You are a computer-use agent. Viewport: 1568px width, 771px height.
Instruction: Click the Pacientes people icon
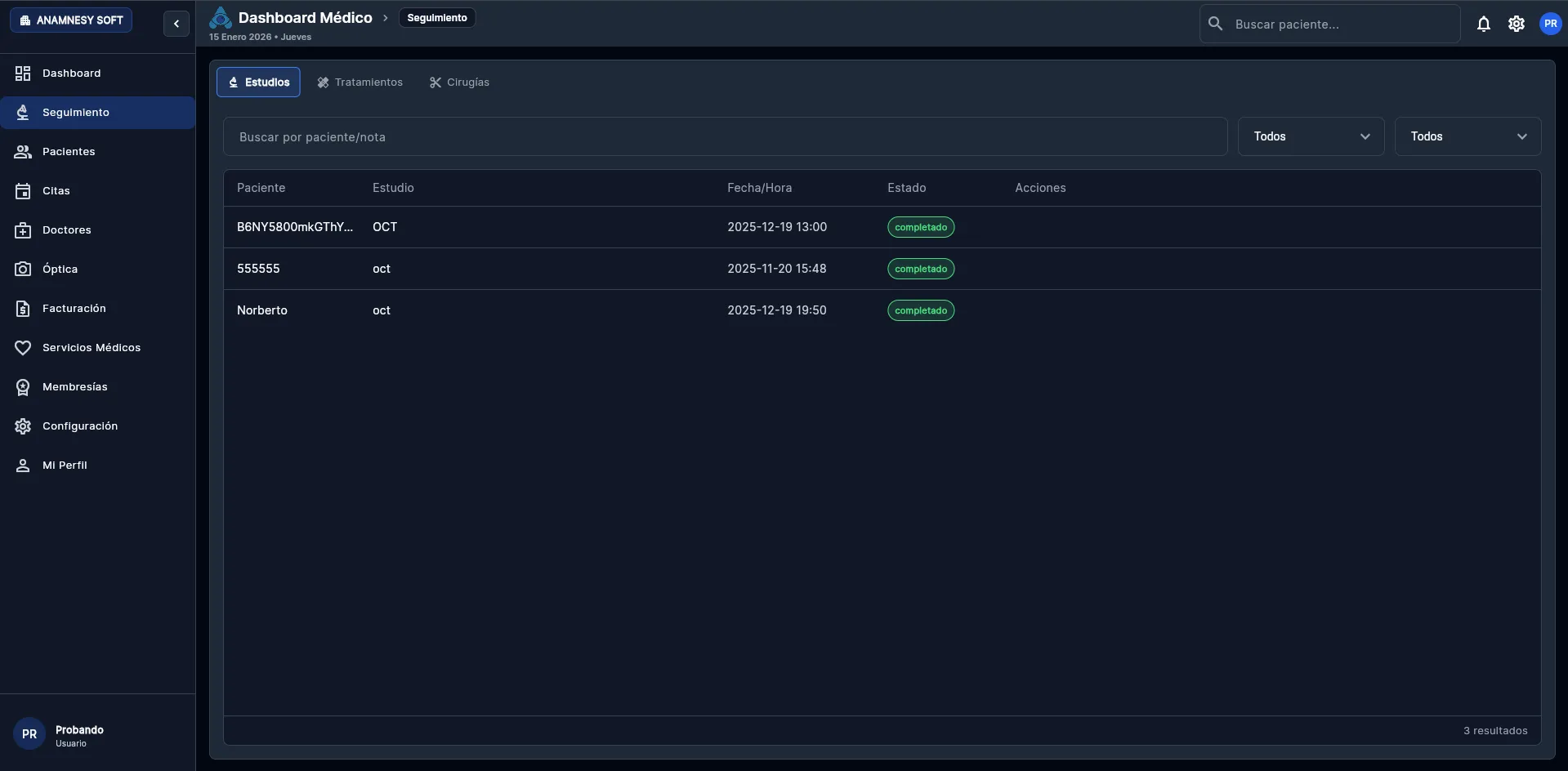click(23, 152)
